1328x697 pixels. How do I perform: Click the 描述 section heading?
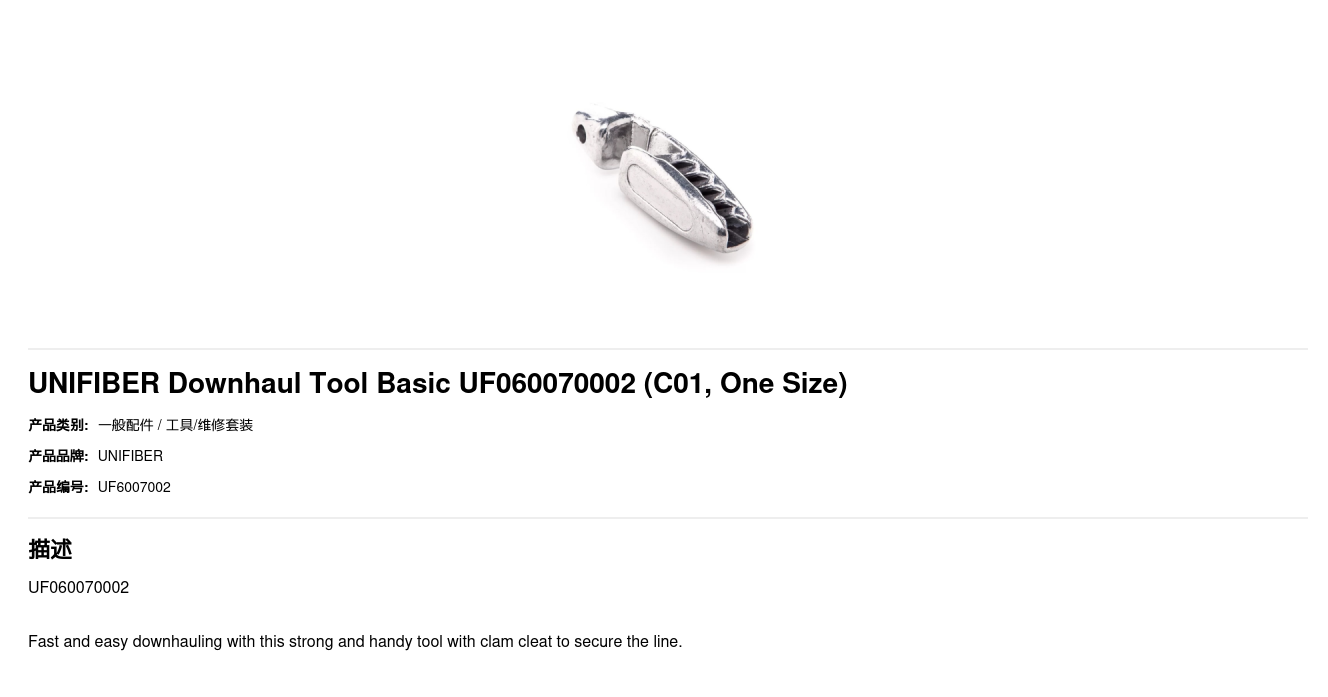[50, 549]
